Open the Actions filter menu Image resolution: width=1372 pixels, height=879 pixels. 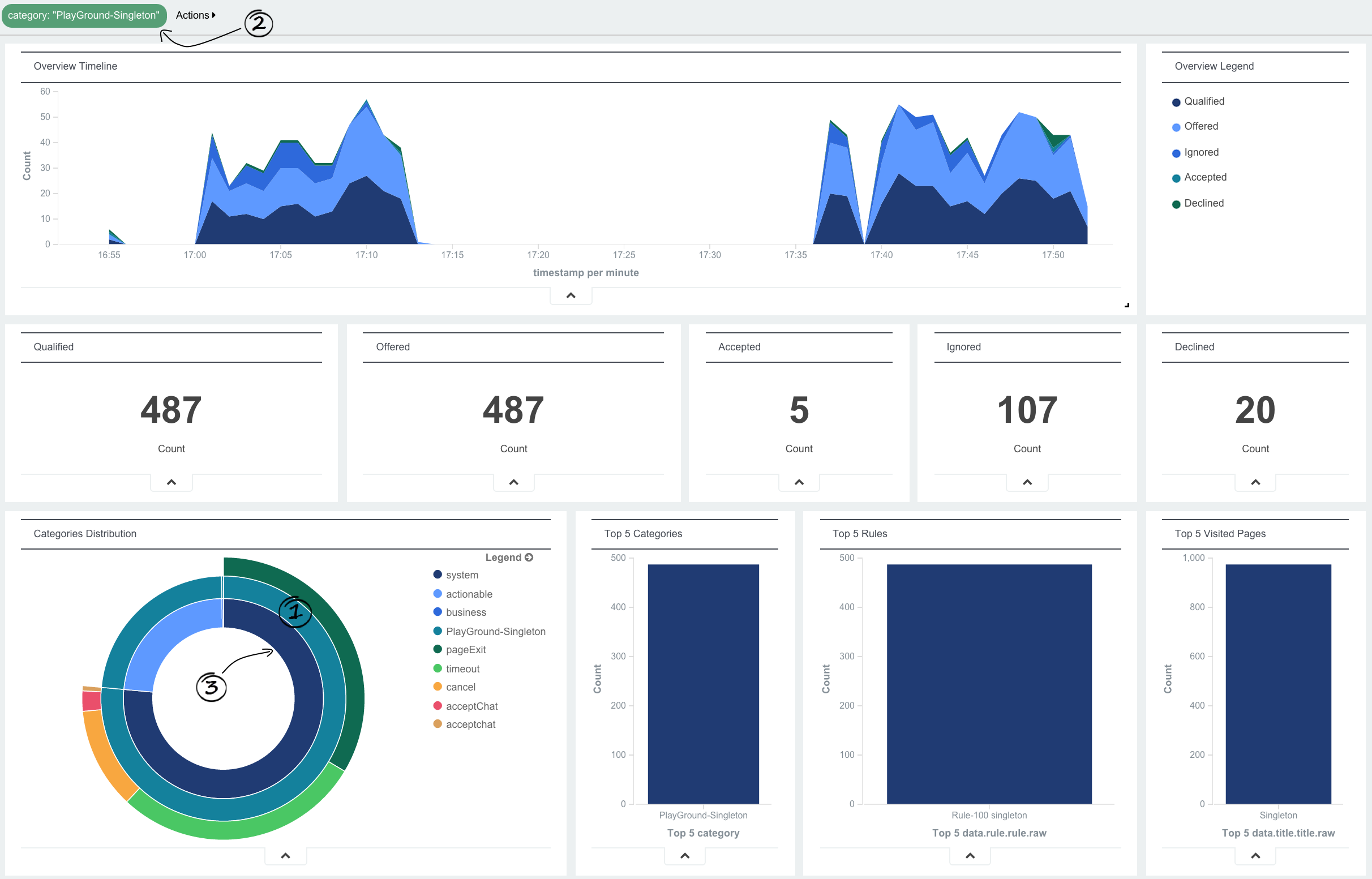[x=195, y=15]
